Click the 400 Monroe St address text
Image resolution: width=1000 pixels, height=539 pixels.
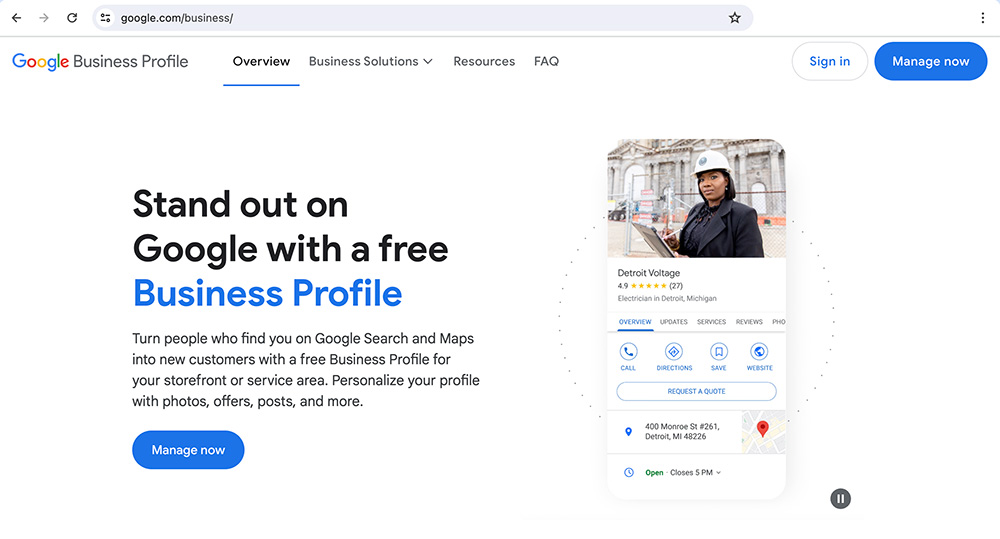(x=682, y=431)
